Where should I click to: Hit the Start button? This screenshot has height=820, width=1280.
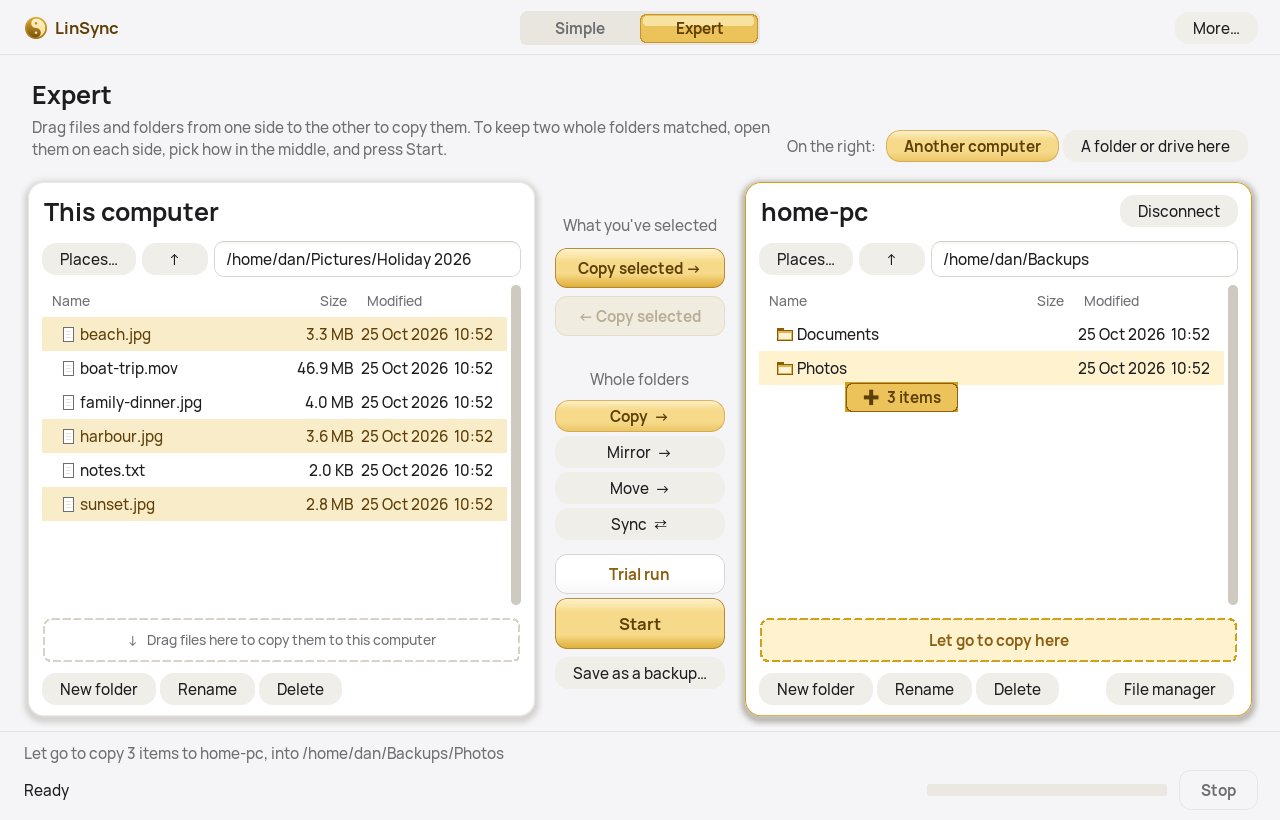click(640, 624)
